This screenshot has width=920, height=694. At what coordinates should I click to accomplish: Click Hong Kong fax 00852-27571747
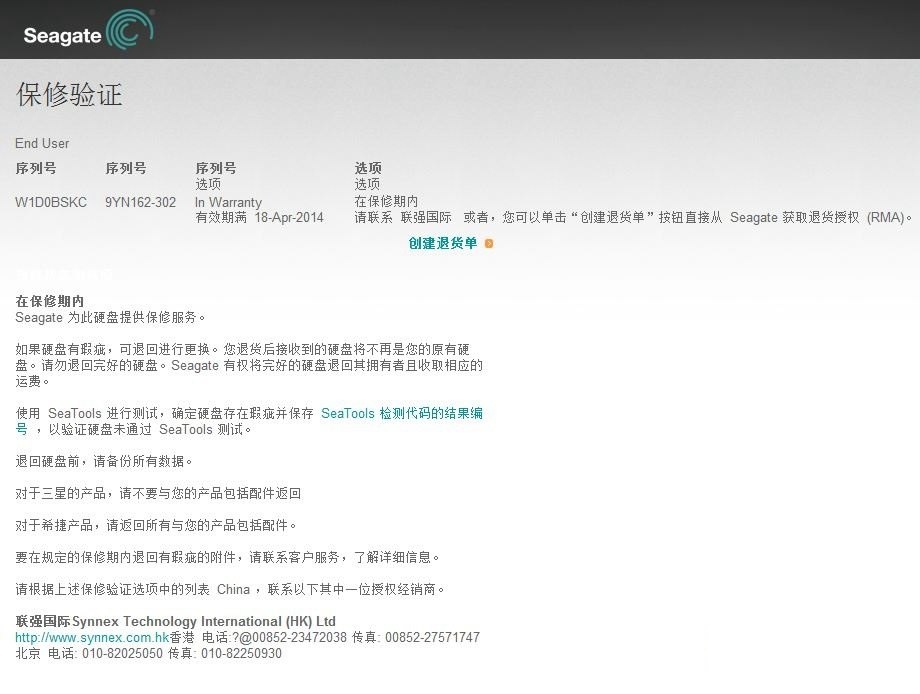tap(432, 638)
